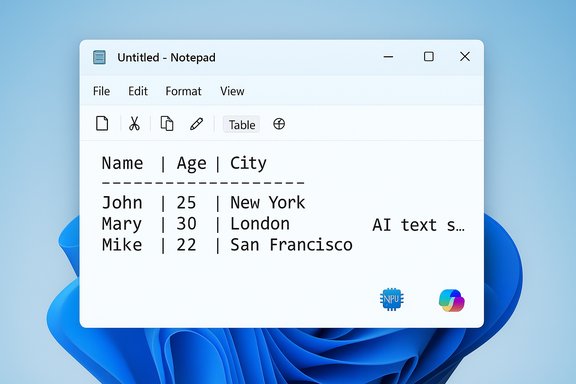Screen dimensions: 576x384
Task: Click the "Name" header text
Action: pos(122,163)
